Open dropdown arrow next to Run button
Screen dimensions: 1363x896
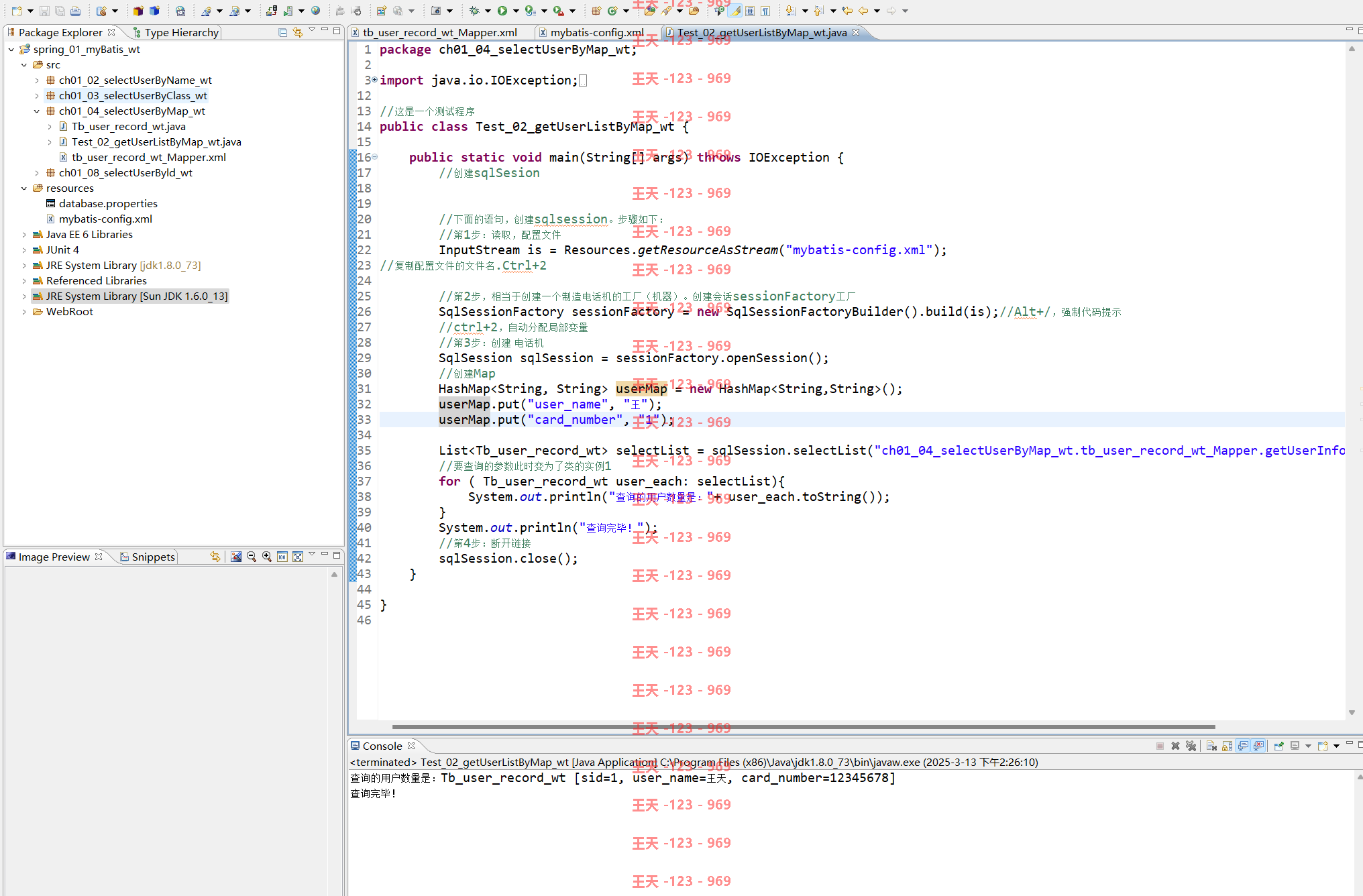515,11
